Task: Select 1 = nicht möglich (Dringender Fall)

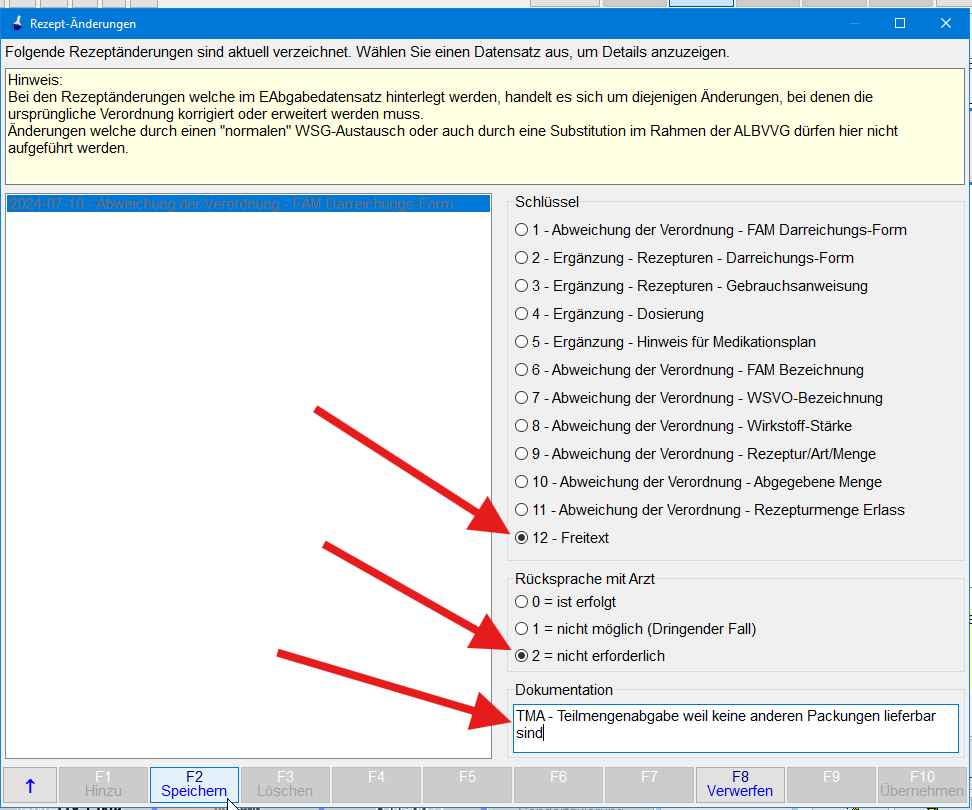Action: (521, 629)
